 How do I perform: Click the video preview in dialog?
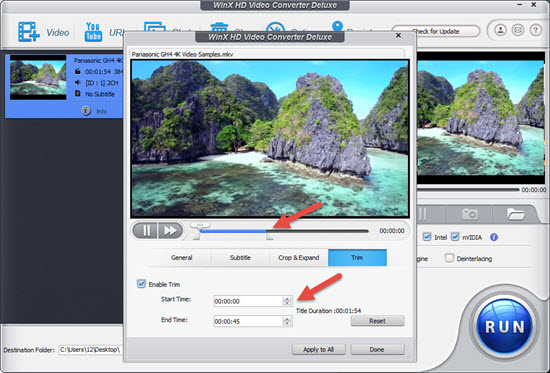(x=270, y=138)
